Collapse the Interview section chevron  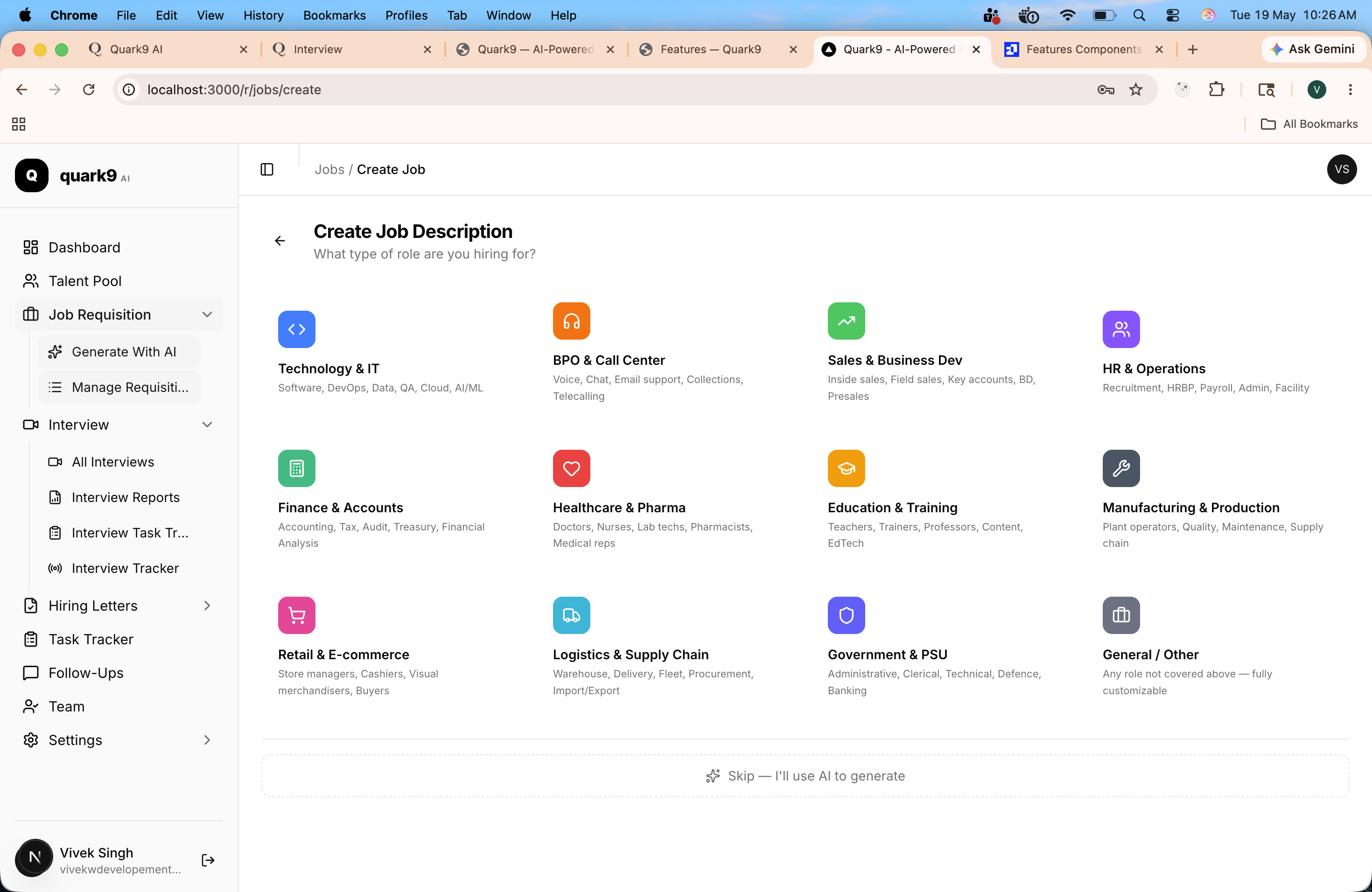tap(207, 425)
